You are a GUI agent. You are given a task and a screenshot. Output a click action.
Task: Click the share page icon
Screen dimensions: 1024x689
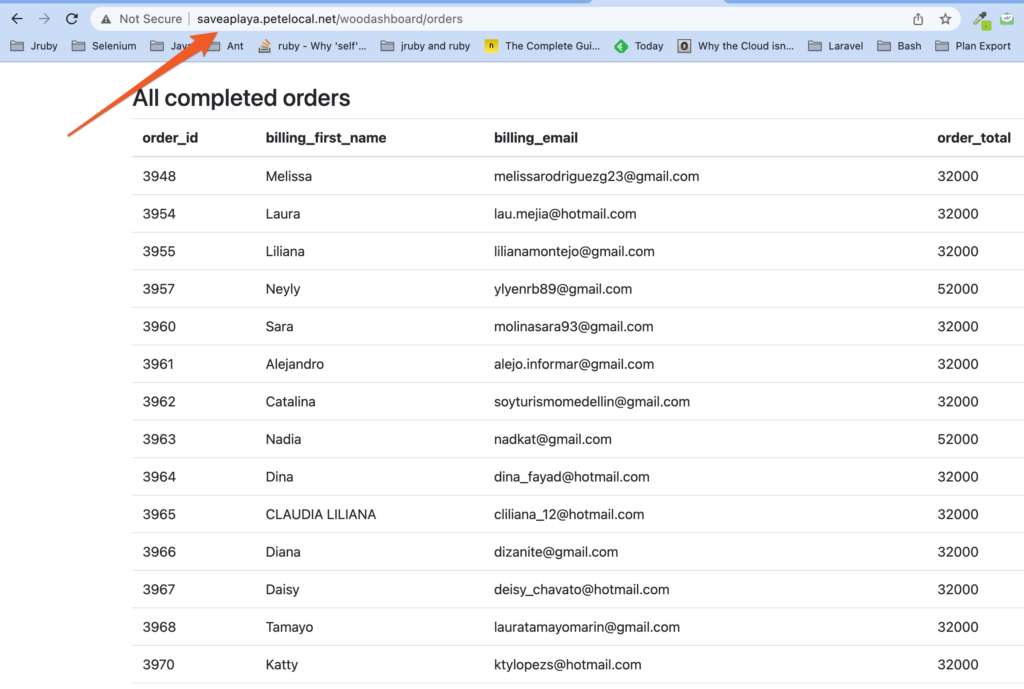[918, 19]
